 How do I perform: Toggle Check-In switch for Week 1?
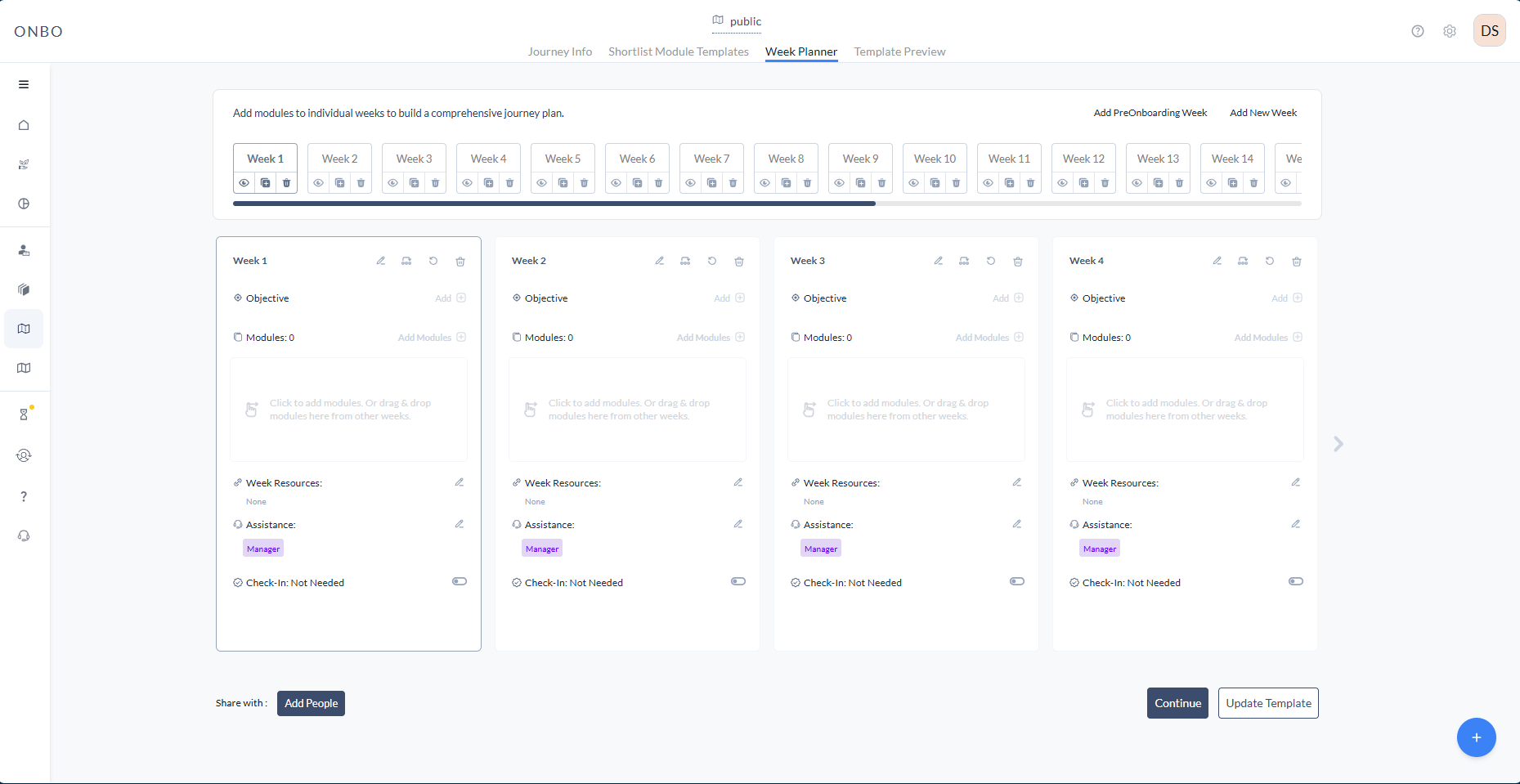(x=460, y=582)
